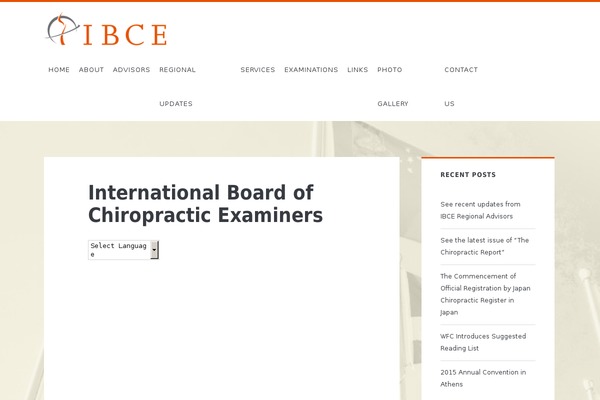Image resolution: width=600 pixels, height=400 pixels.
Task: Open the Select Language dropdown
Action: click(123, 250)
